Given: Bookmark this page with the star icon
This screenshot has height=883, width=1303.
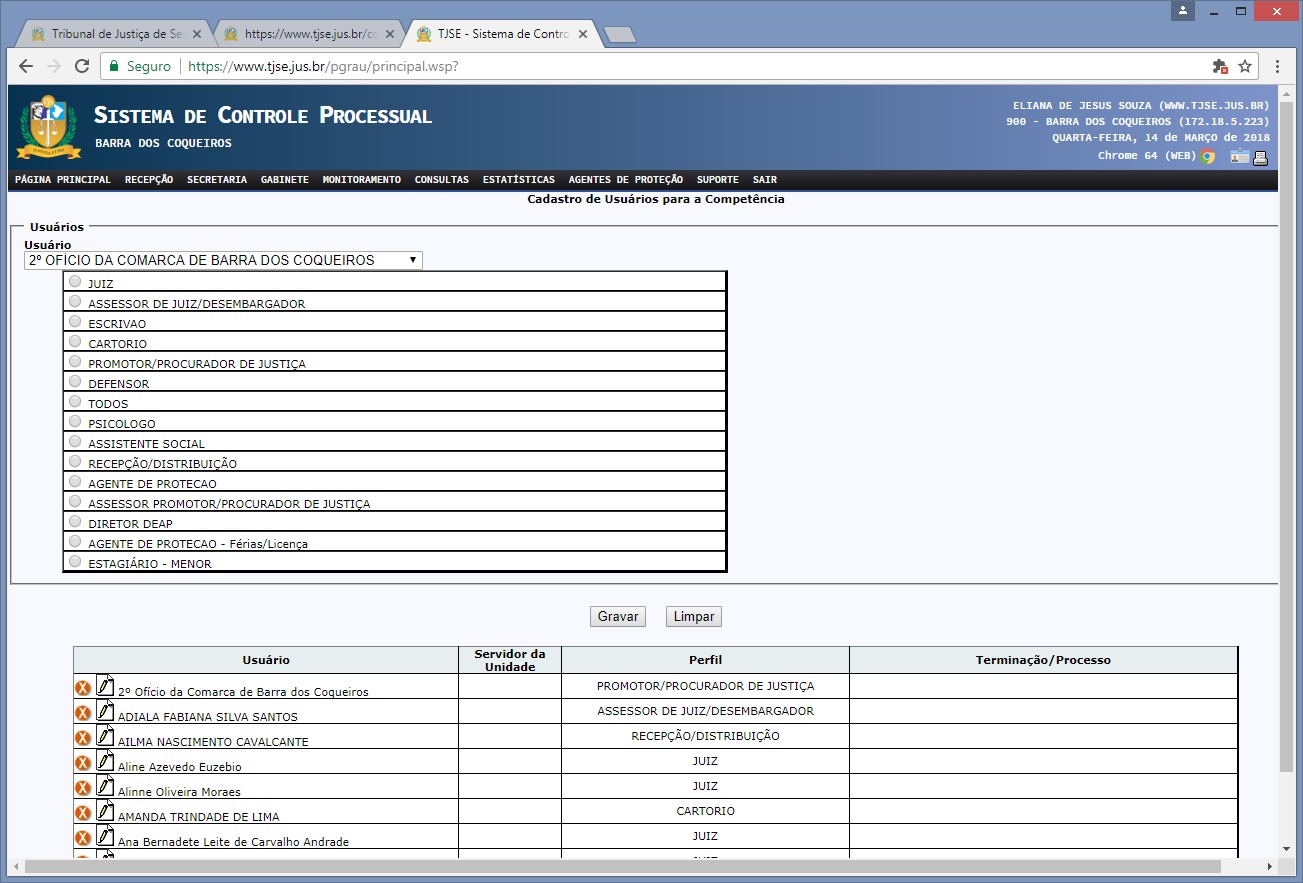Looking at the screenshot, I should [x=1245, y=66].
